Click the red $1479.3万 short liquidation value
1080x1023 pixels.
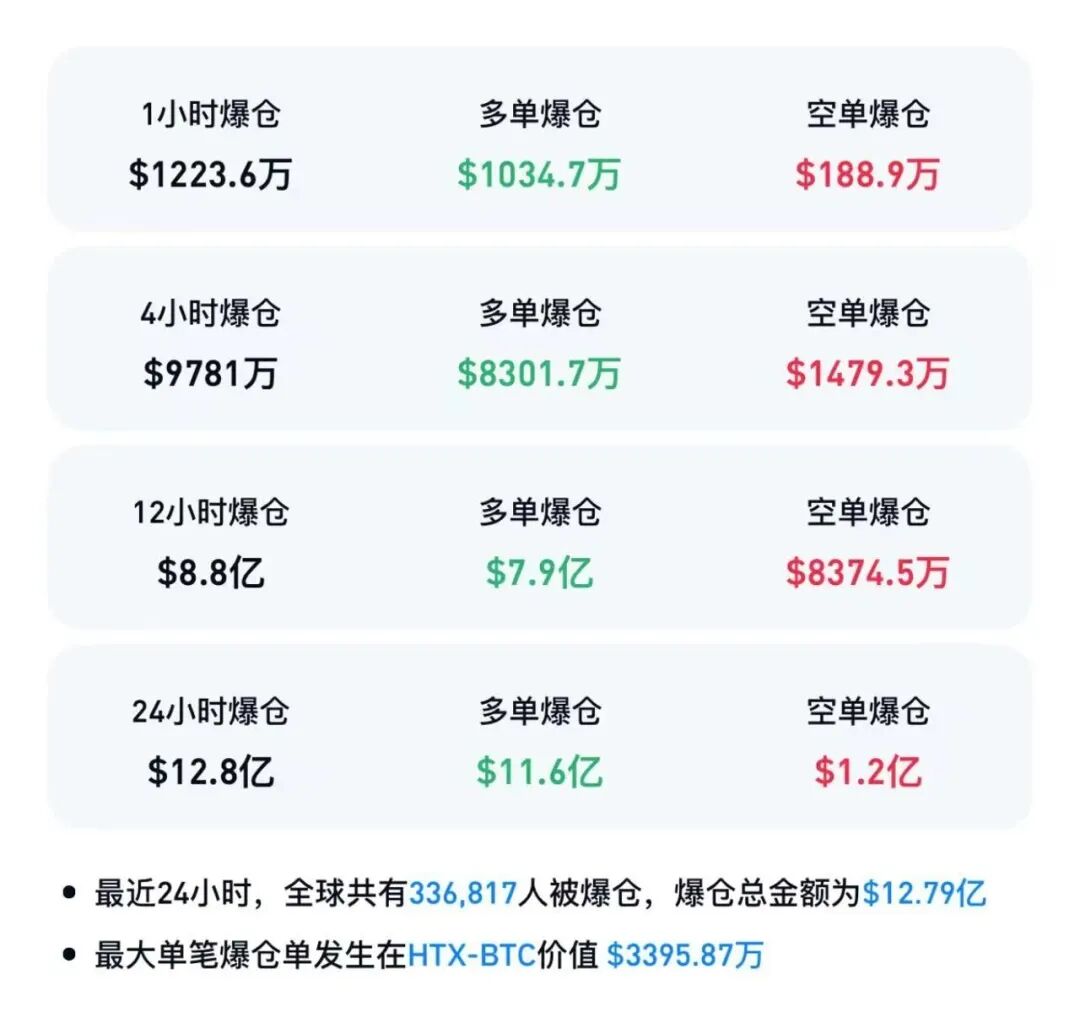coord(867,373)
